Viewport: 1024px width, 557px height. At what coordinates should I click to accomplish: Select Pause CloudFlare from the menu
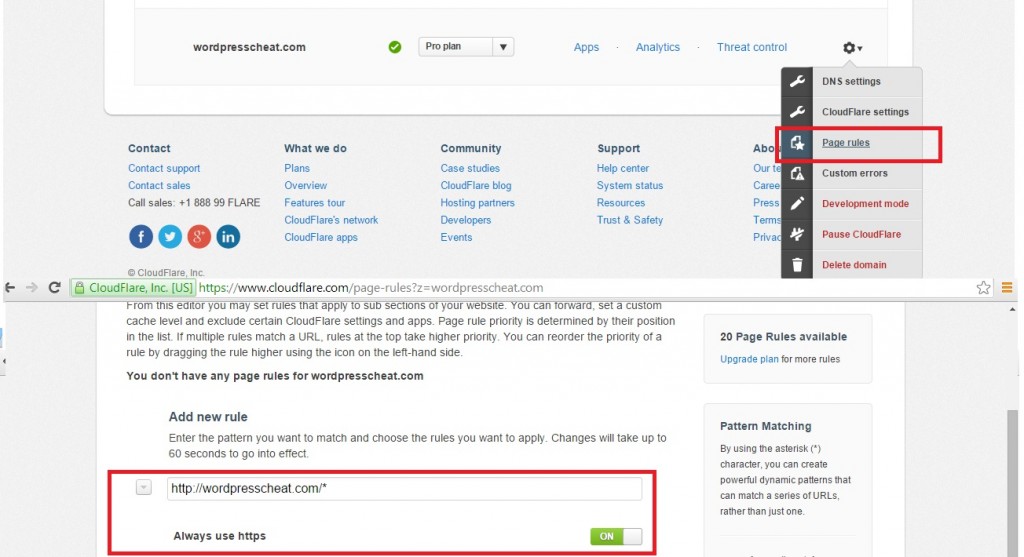click(861, 234)
